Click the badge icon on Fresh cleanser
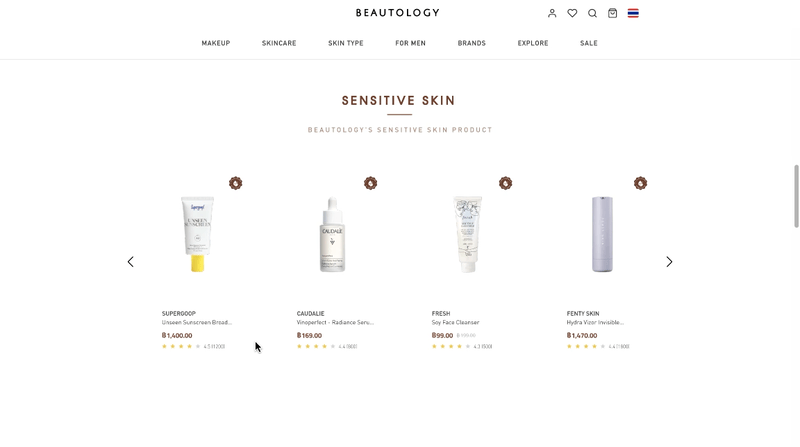Image resolution: width=800 pixels, height=447 pixels. [506, 183]
